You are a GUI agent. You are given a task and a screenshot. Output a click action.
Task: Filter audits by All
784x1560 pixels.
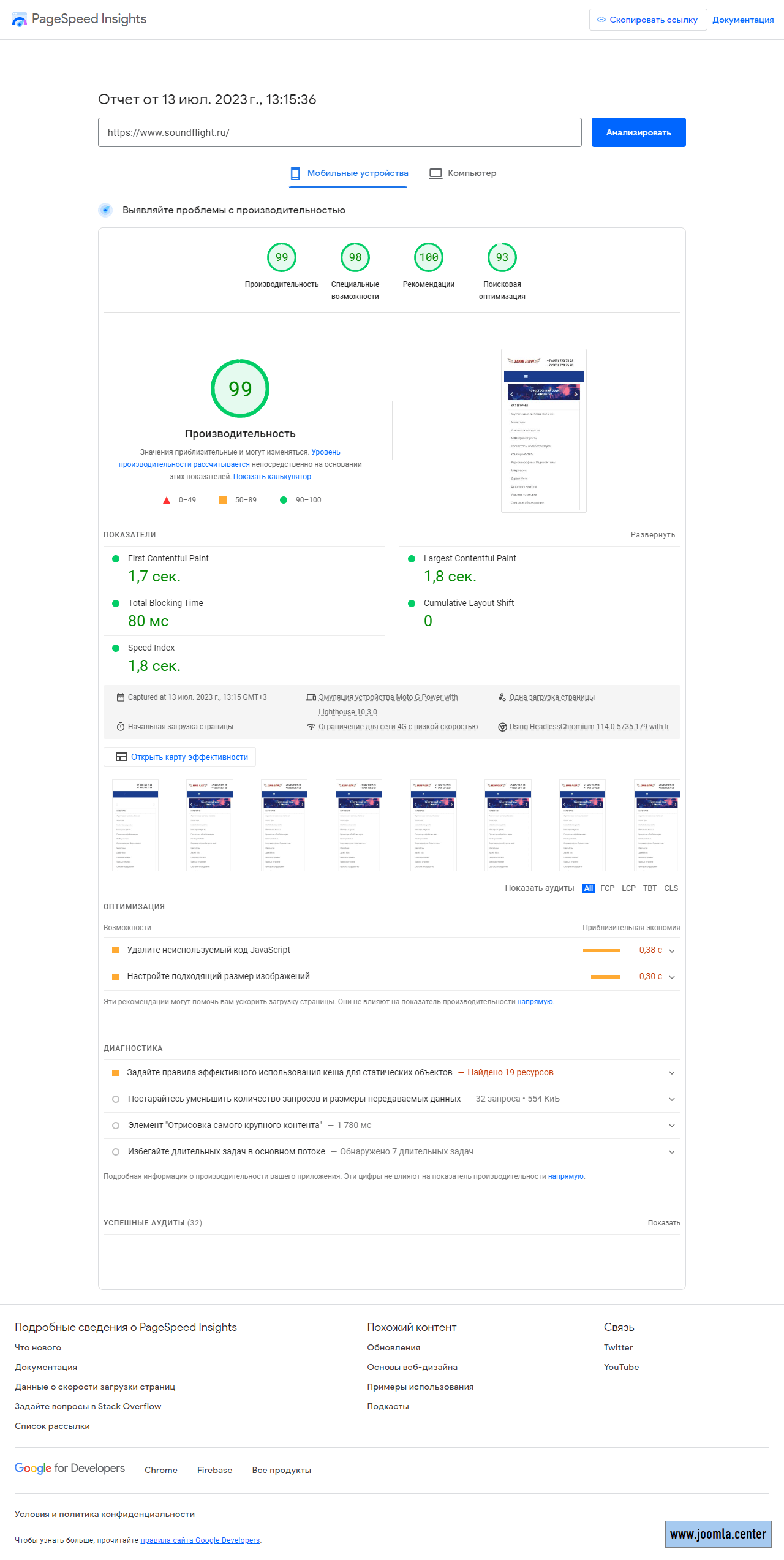click(588, 888)
